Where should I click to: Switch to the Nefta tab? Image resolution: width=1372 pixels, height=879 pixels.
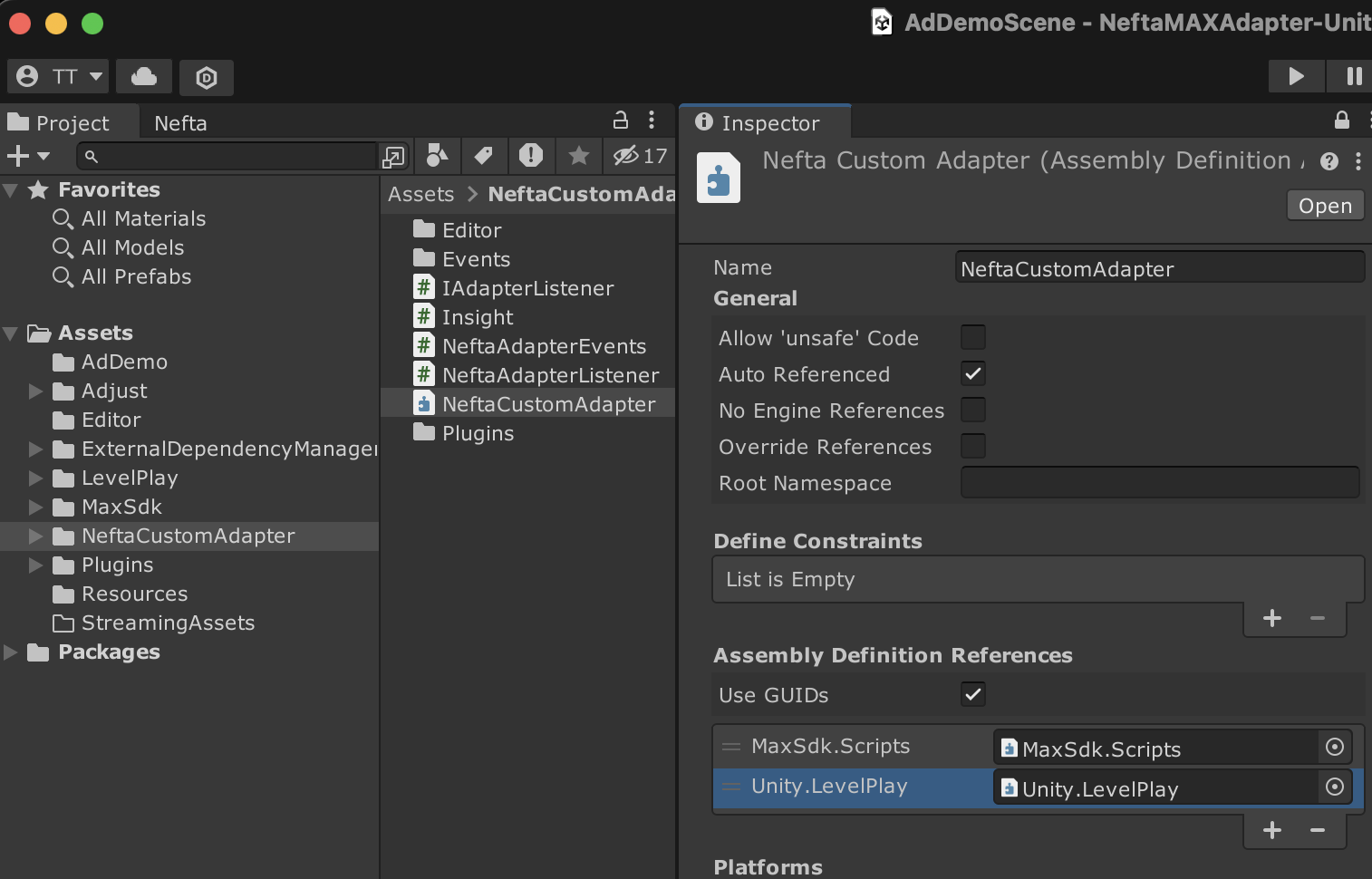coord(180,123)
